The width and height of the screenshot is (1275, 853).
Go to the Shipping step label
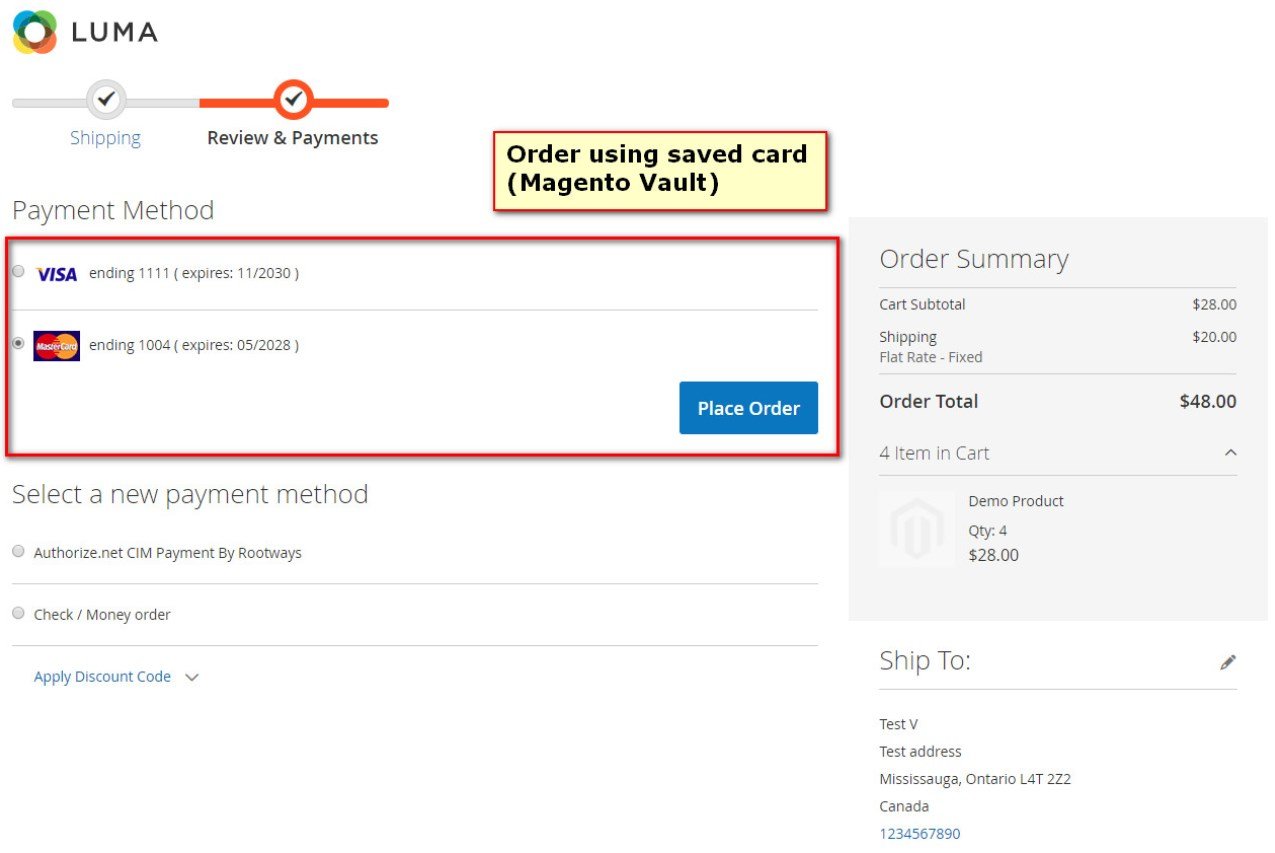(x=105, y=138)
